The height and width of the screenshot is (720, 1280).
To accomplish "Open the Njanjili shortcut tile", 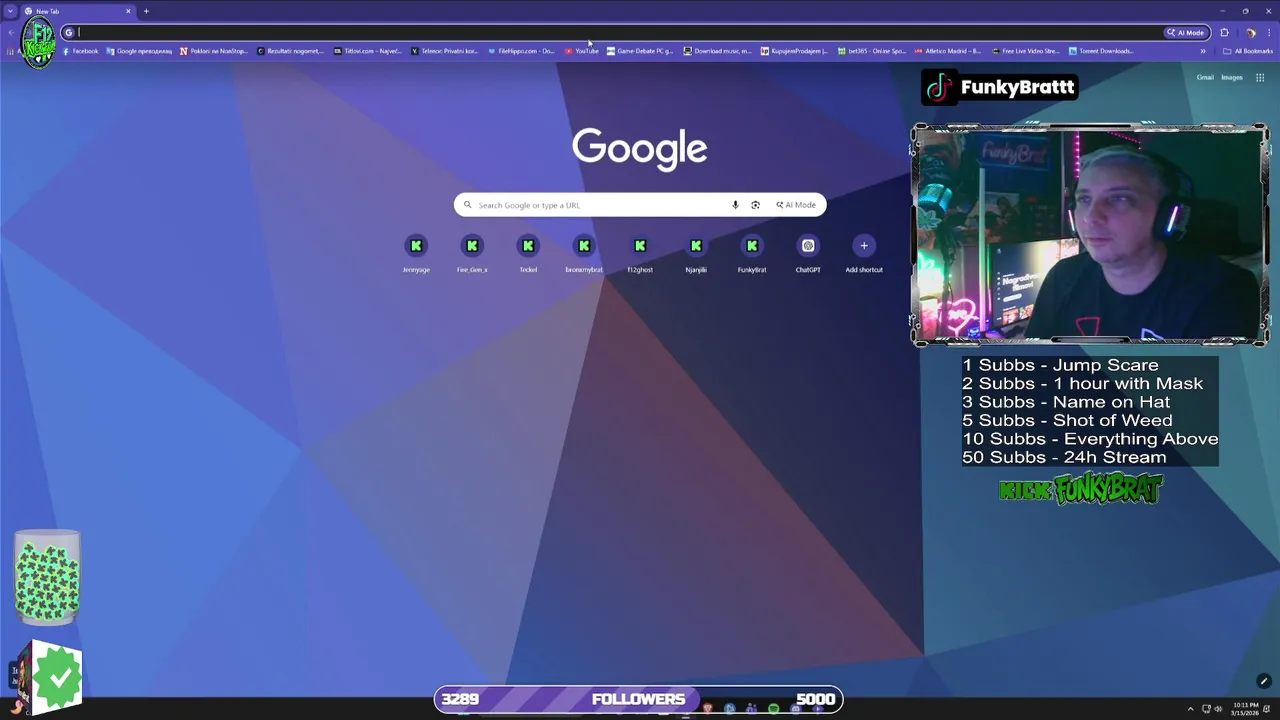I will [x=696, y=253].
